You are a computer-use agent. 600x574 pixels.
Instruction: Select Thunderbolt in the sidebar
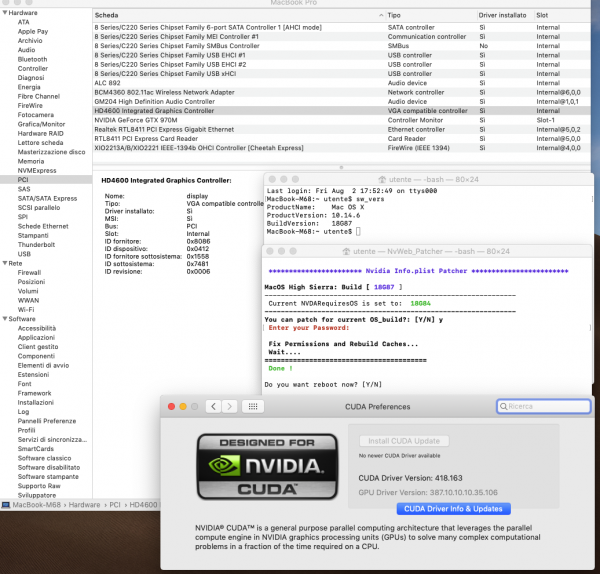pos(36,245)
